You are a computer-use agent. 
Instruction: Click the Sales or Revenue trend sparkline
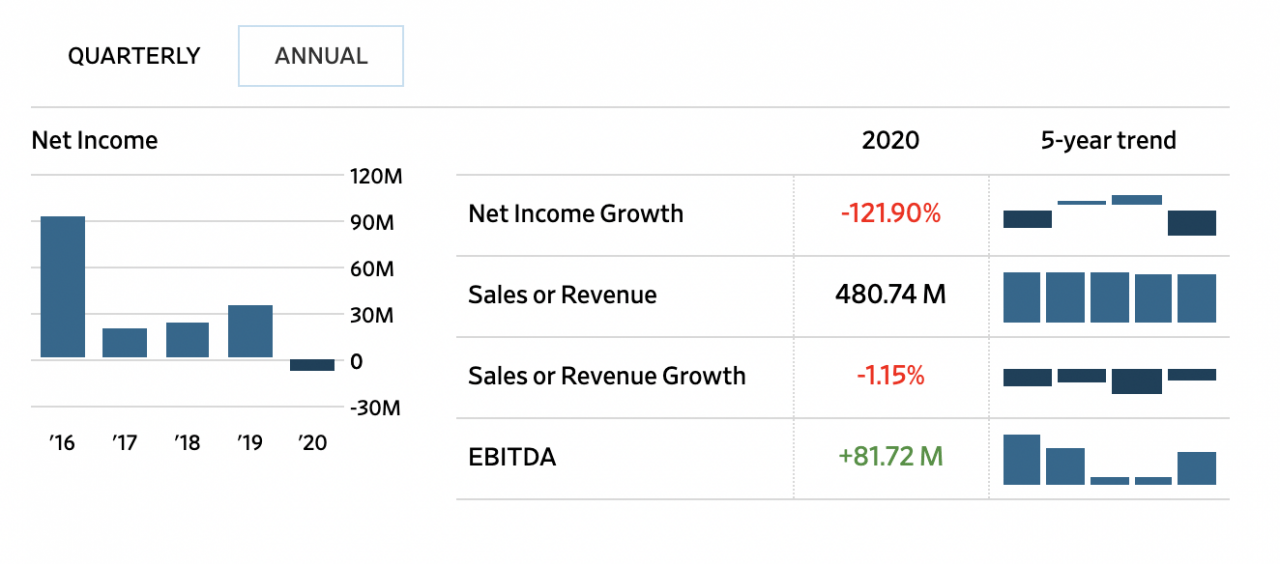coord(1109,297)
